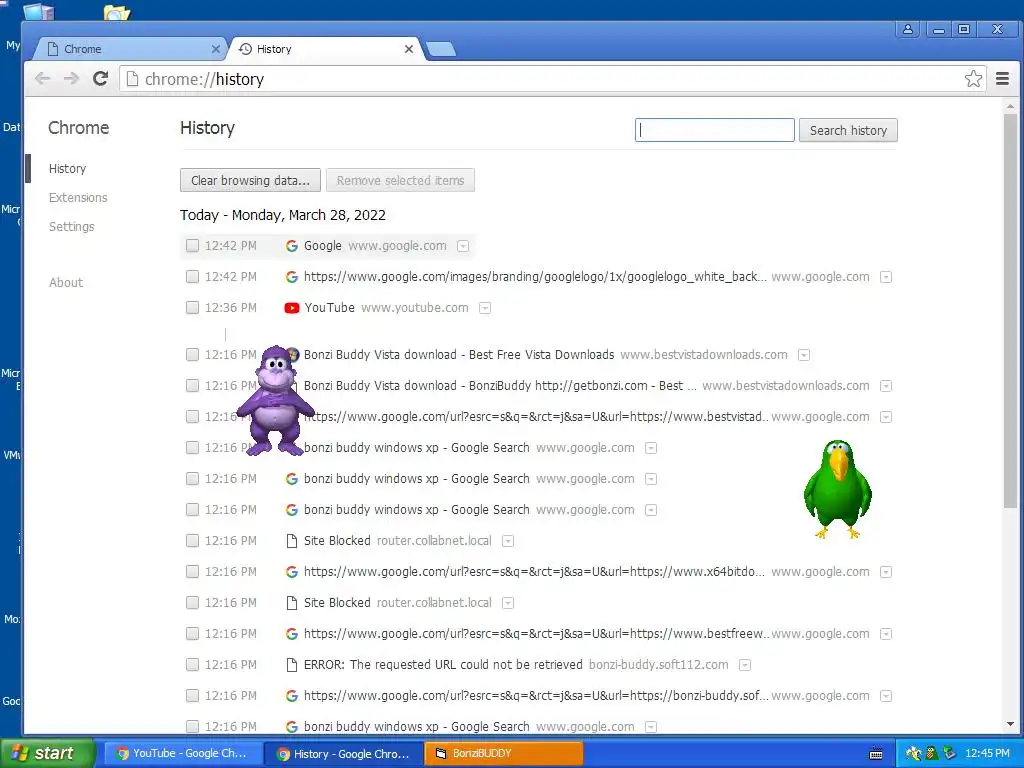This screenshot has height=768, width=1024.
Task: Go back using the browser back arrow
Action: (x=42, y=79)
